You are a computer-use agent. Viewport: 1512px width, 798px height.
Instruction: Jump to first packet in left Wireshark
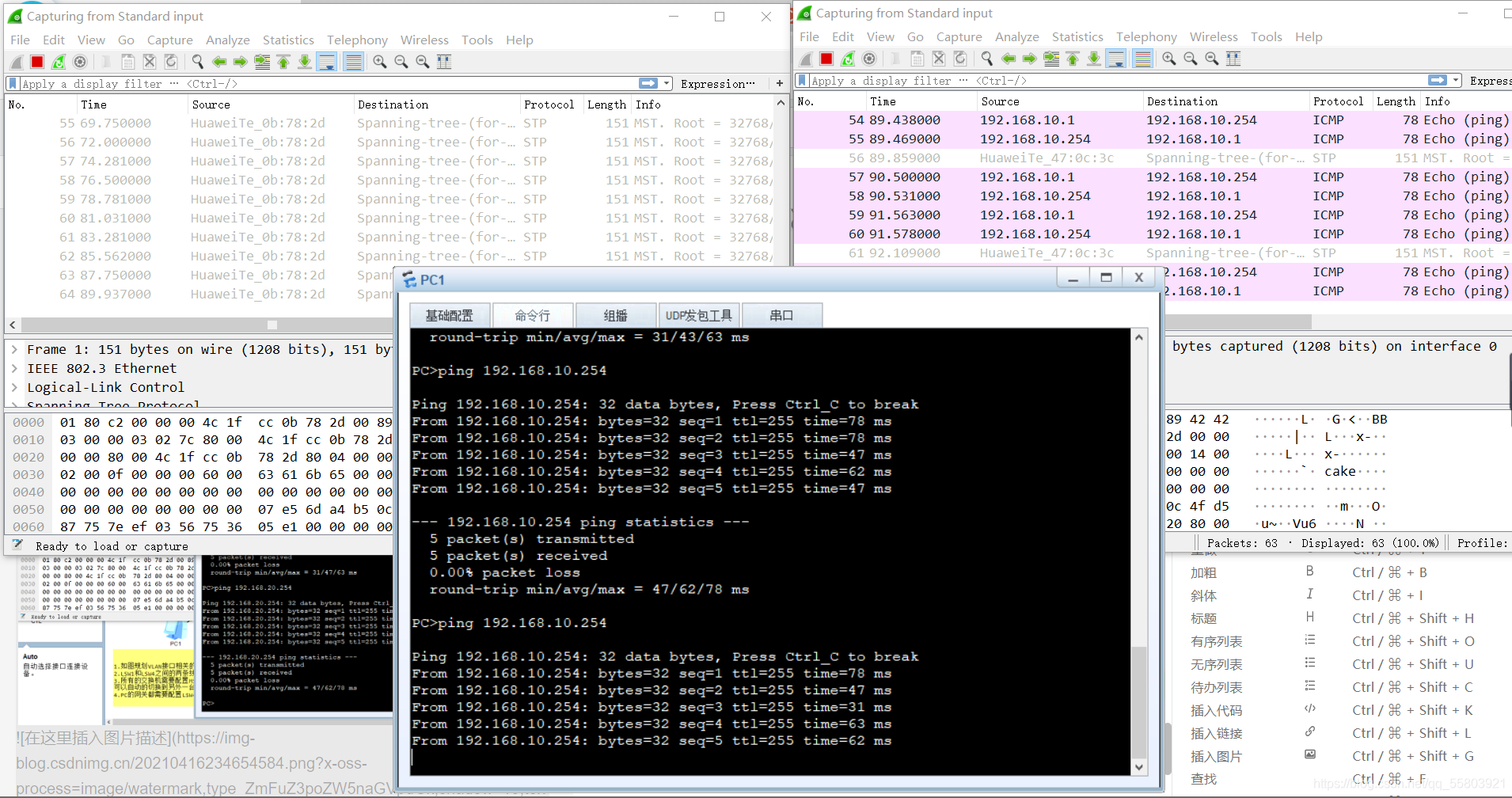pos(283,62)
